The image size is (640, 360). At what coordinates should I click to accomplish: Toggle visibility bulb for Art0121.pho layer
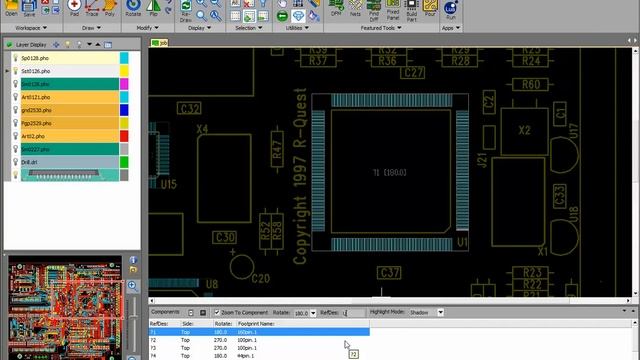coord(16,97)
